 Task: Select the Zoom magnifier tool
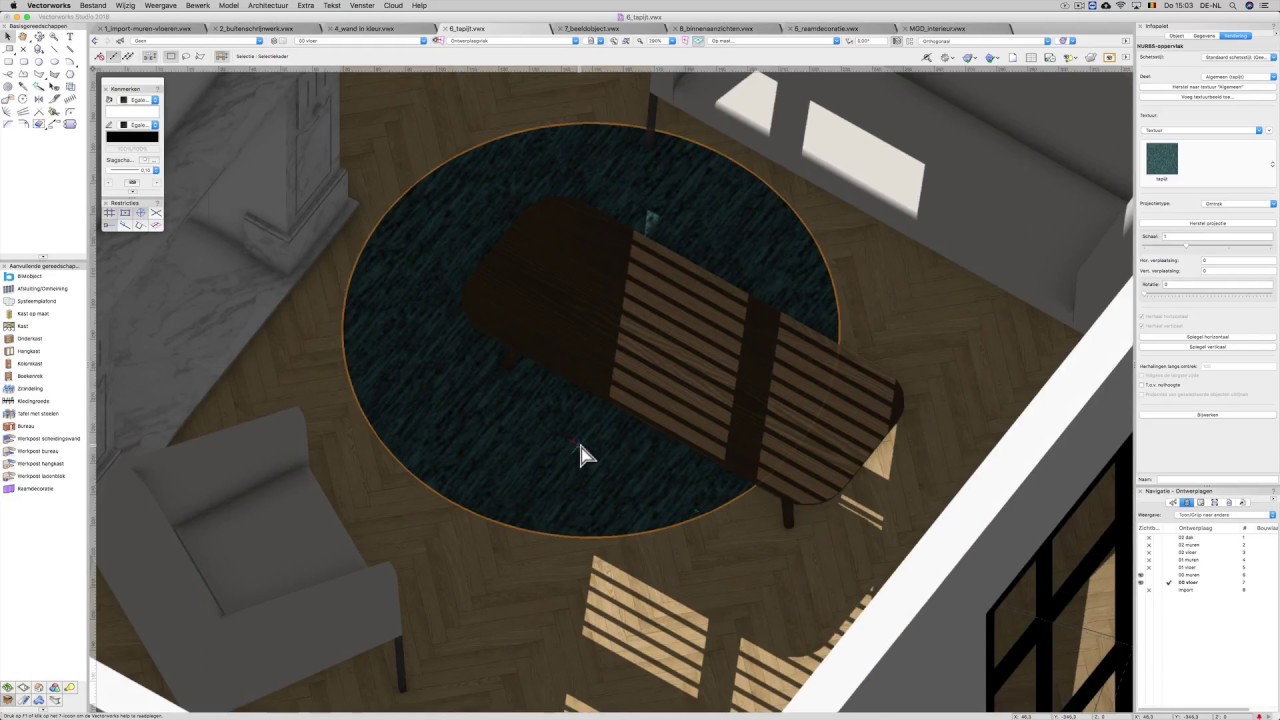pyautogui.click(x=54, y=36)
